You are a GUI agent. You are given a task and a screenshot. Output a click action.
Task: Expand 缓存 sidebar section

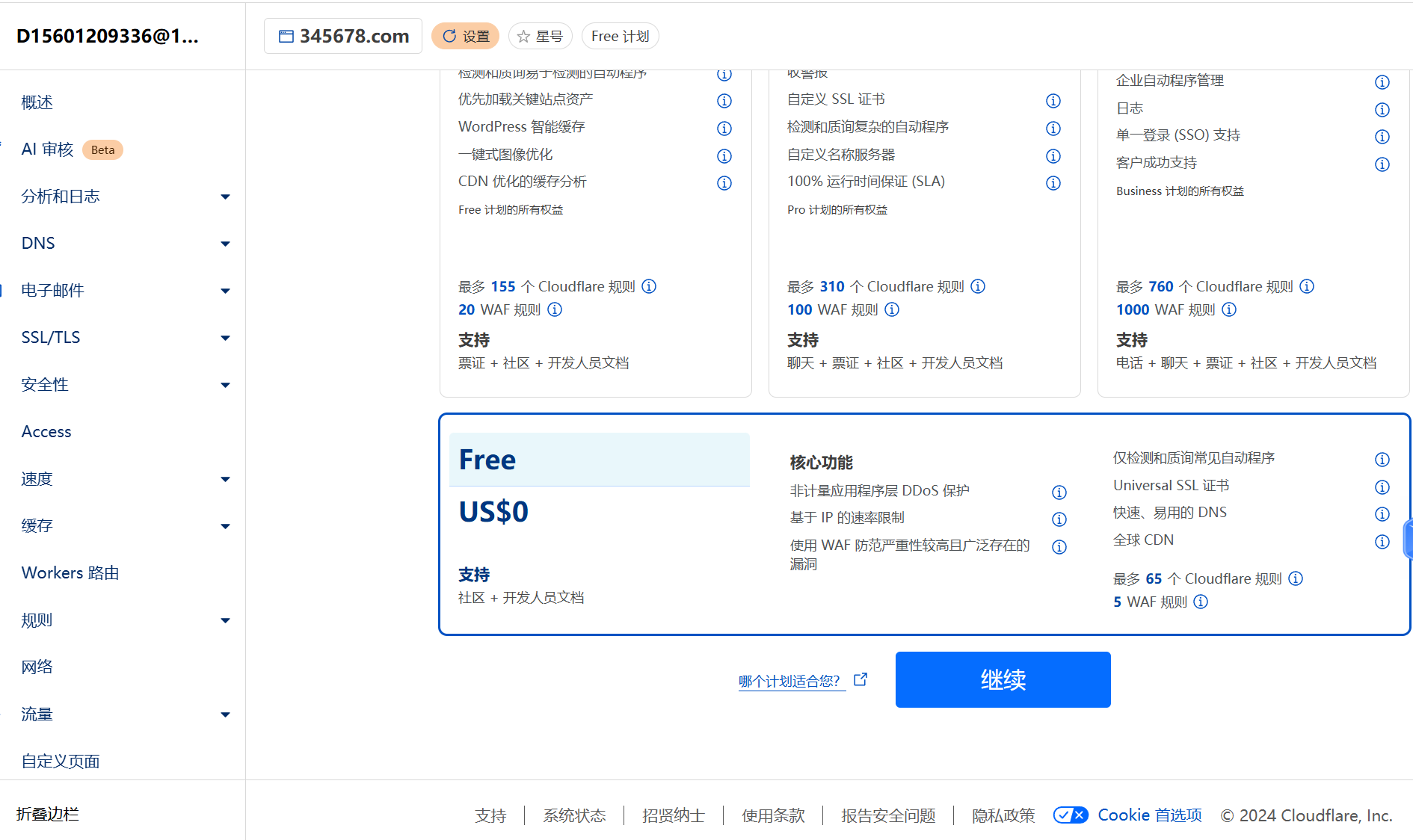click(x=225, y=527)
